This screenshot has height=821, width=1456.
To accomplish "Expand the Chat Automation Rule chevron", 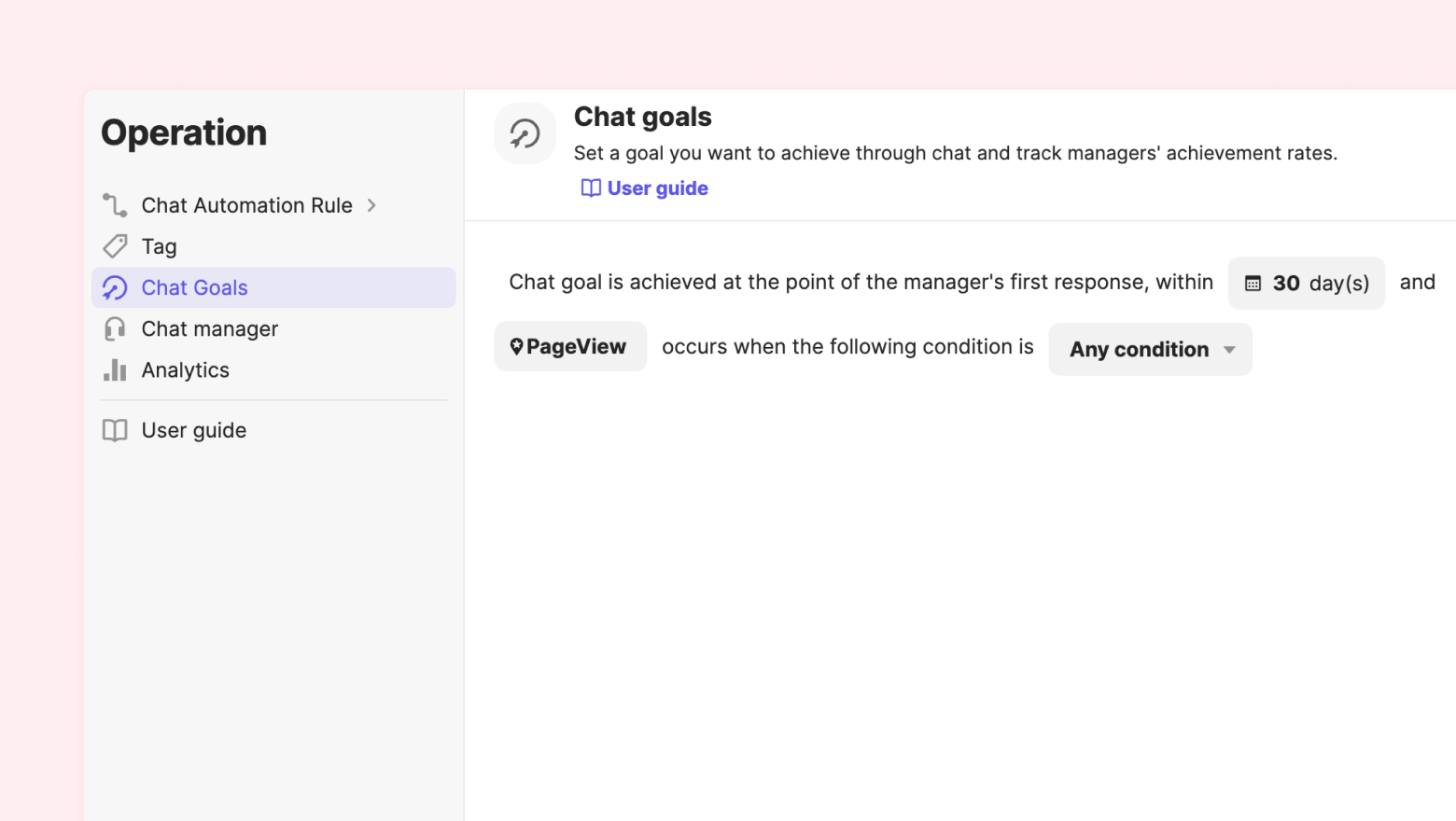I will [x=371, y=205].
